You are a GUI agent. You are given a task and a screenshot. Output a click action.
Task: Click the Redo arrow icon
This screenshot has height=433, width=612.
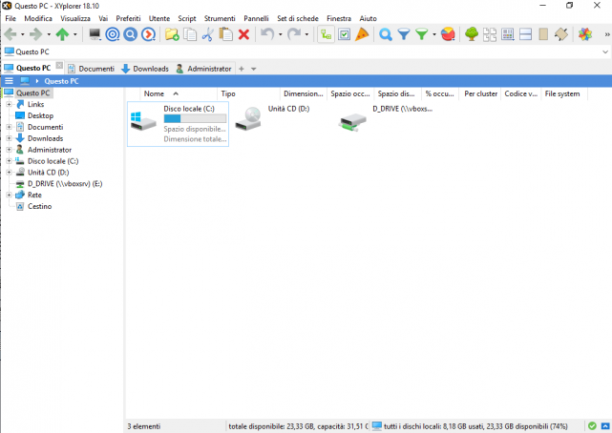pos(294,34)
